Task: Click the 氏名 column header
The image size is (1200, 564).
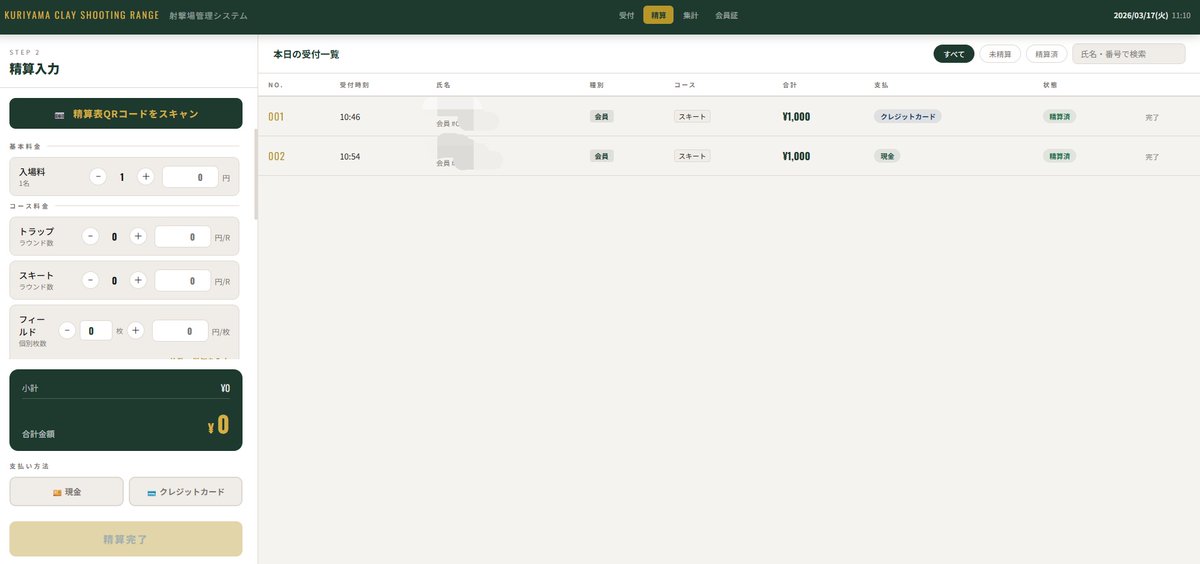Action: point(444,85)
